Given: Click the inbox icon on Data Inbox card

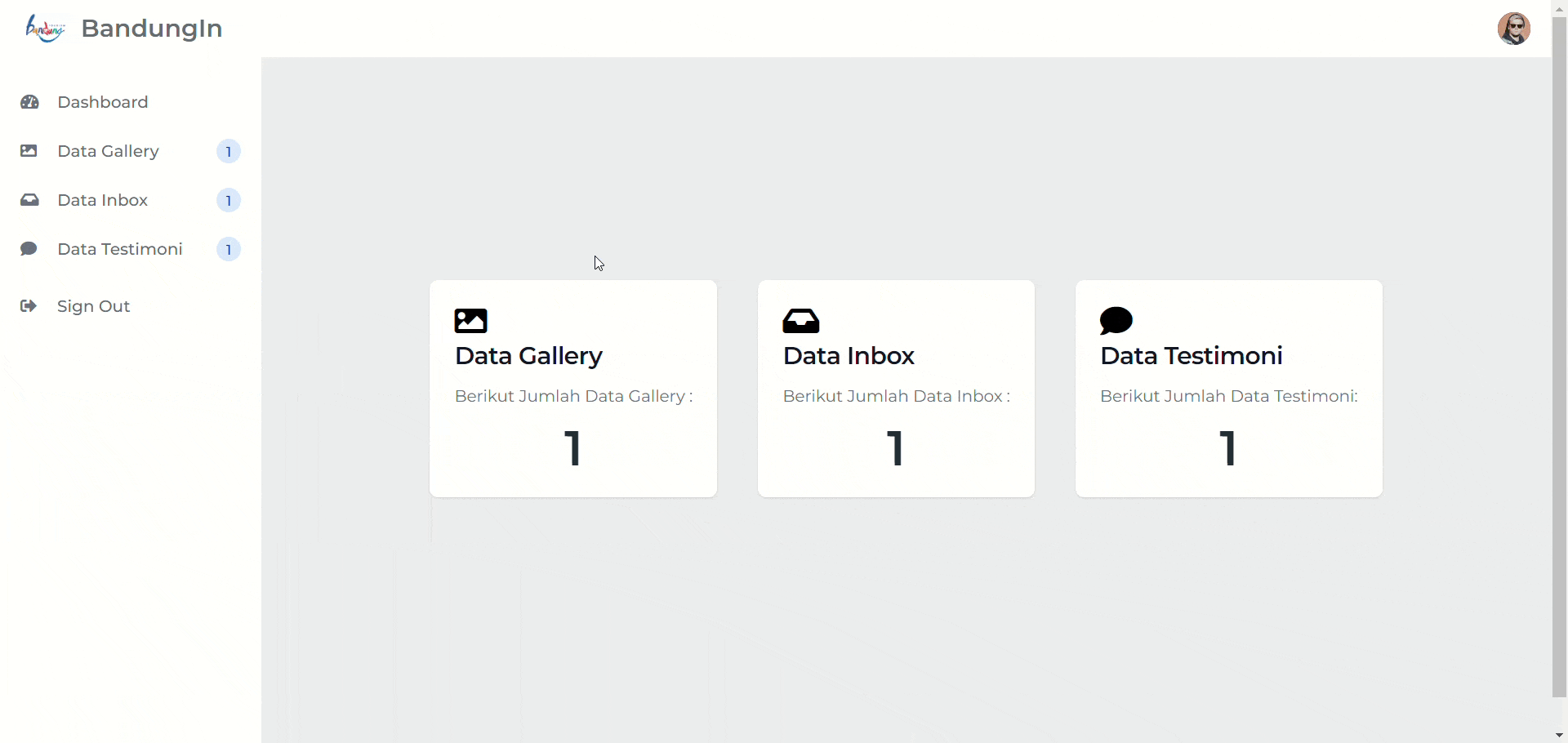Looking at the screenshot, I should (801, 321).
